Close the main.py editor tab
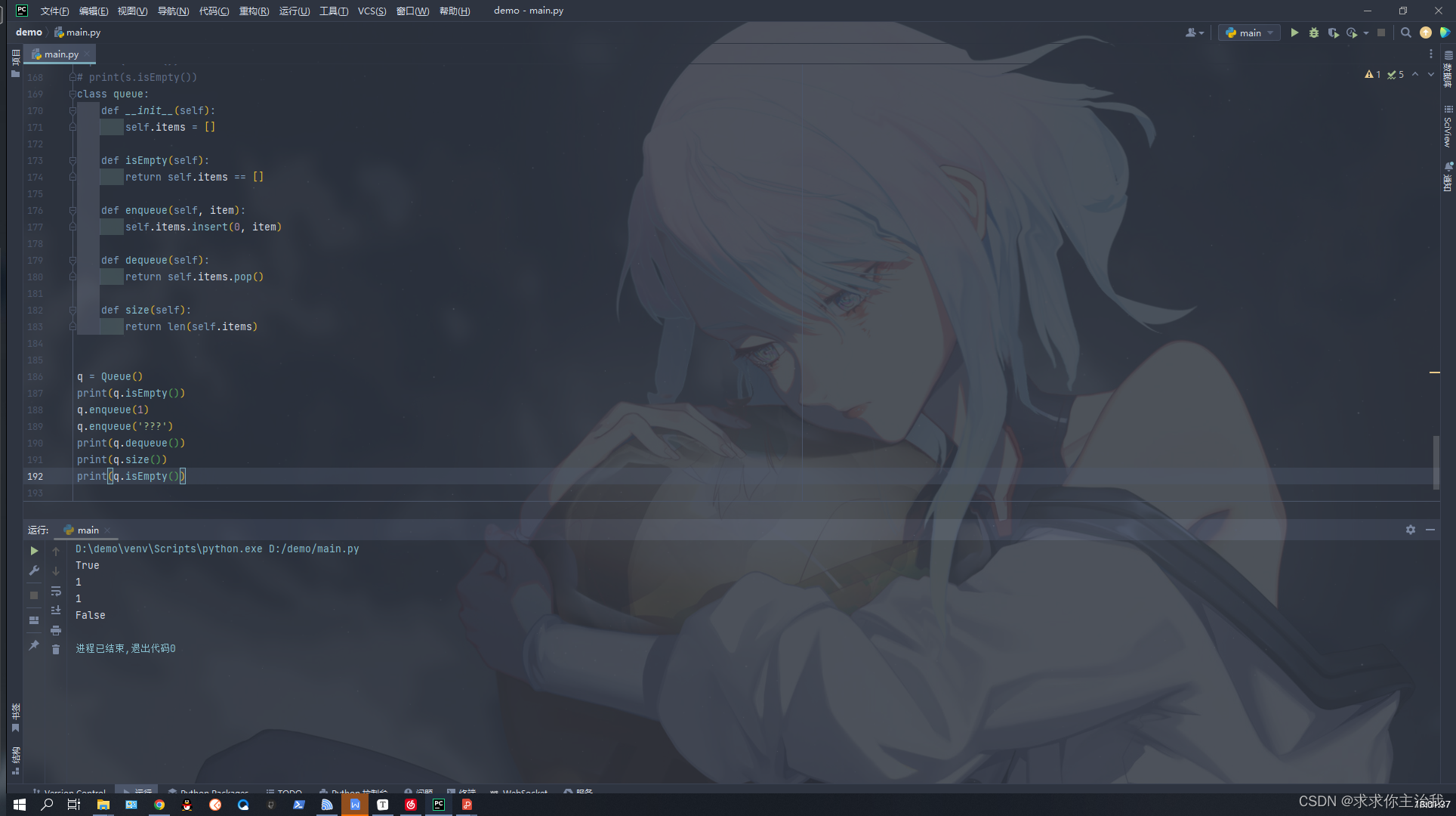Image resolution: width=1456 pixels, height=816 pixels. [88, 54]
